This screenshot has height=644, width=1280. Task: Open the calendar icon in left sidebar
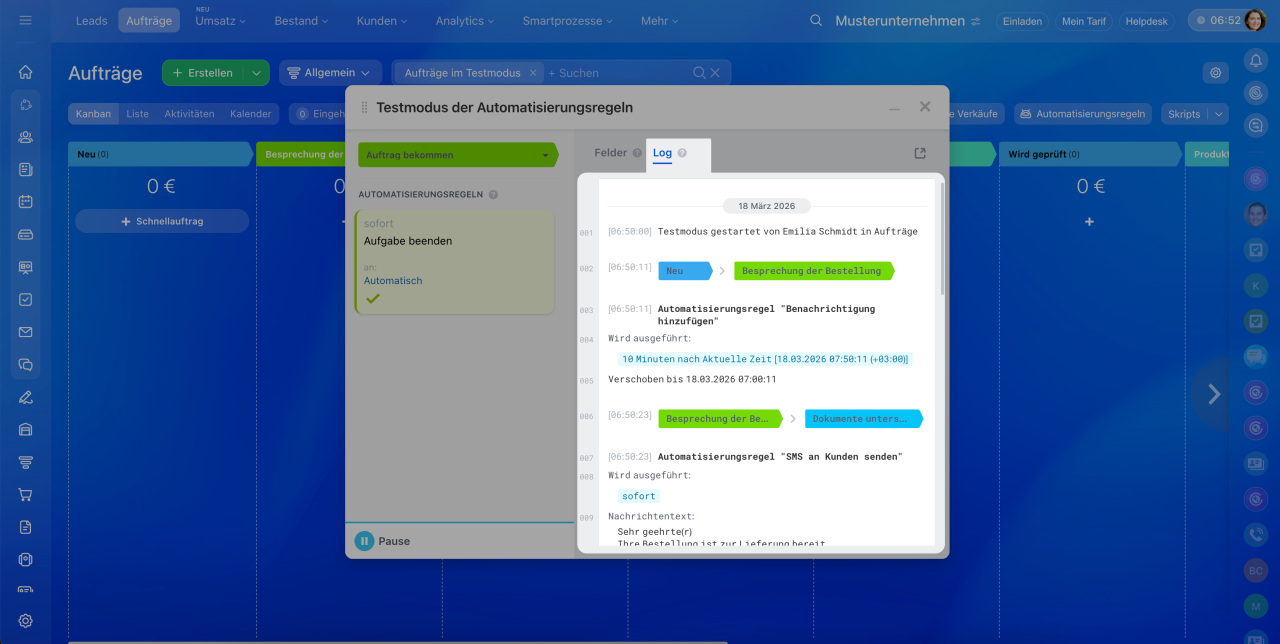(x=26, y=201)
